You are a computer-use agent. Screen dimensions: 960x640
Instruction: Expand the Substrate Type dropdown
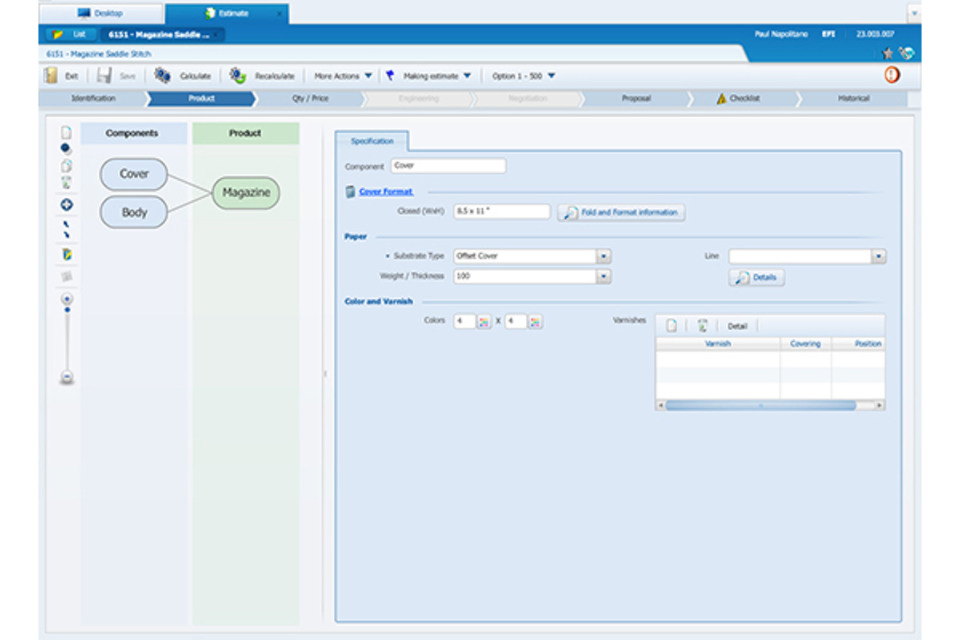click(x=603, y=256)
